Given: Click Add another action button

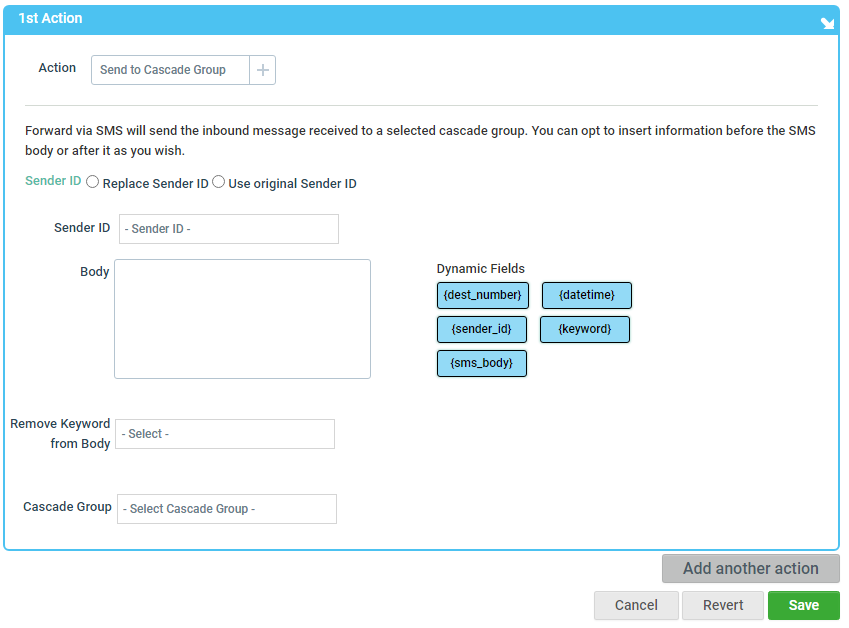Looking at the screenshot, I should pyautogui.click(x=750, y=568).
